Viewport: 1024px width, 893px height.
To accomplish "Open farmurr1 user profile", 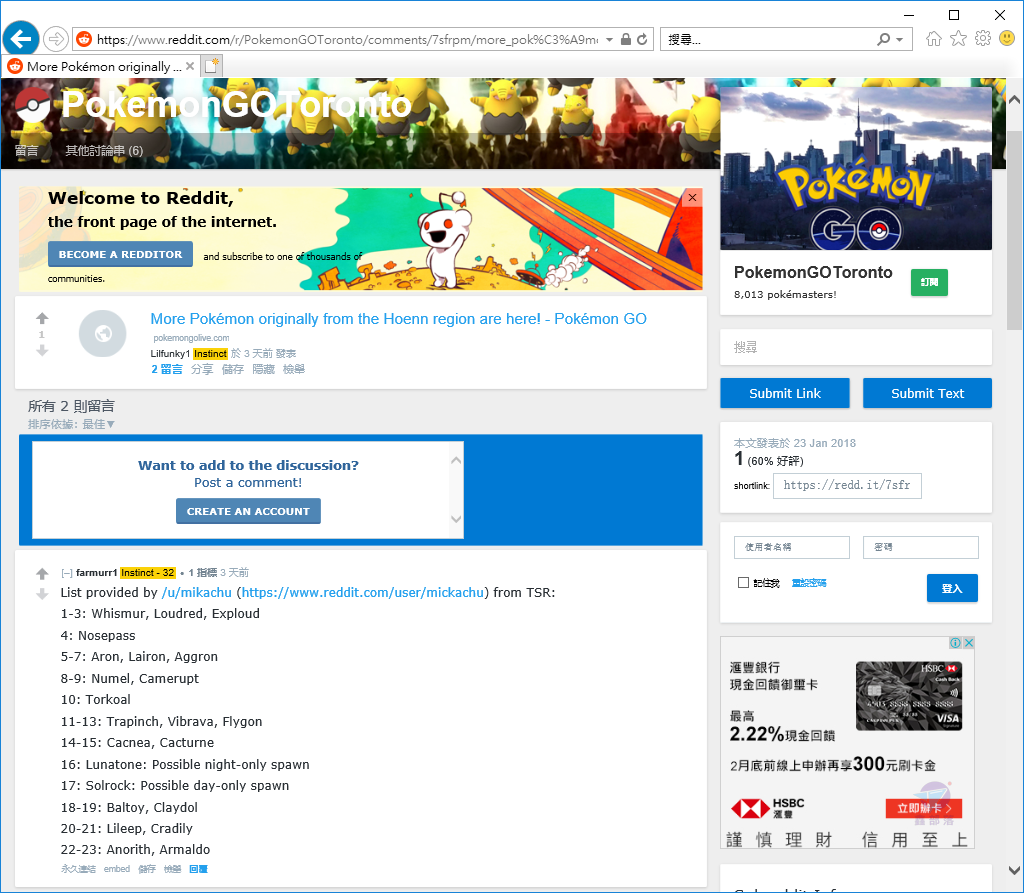I will (x=97, y=573).
